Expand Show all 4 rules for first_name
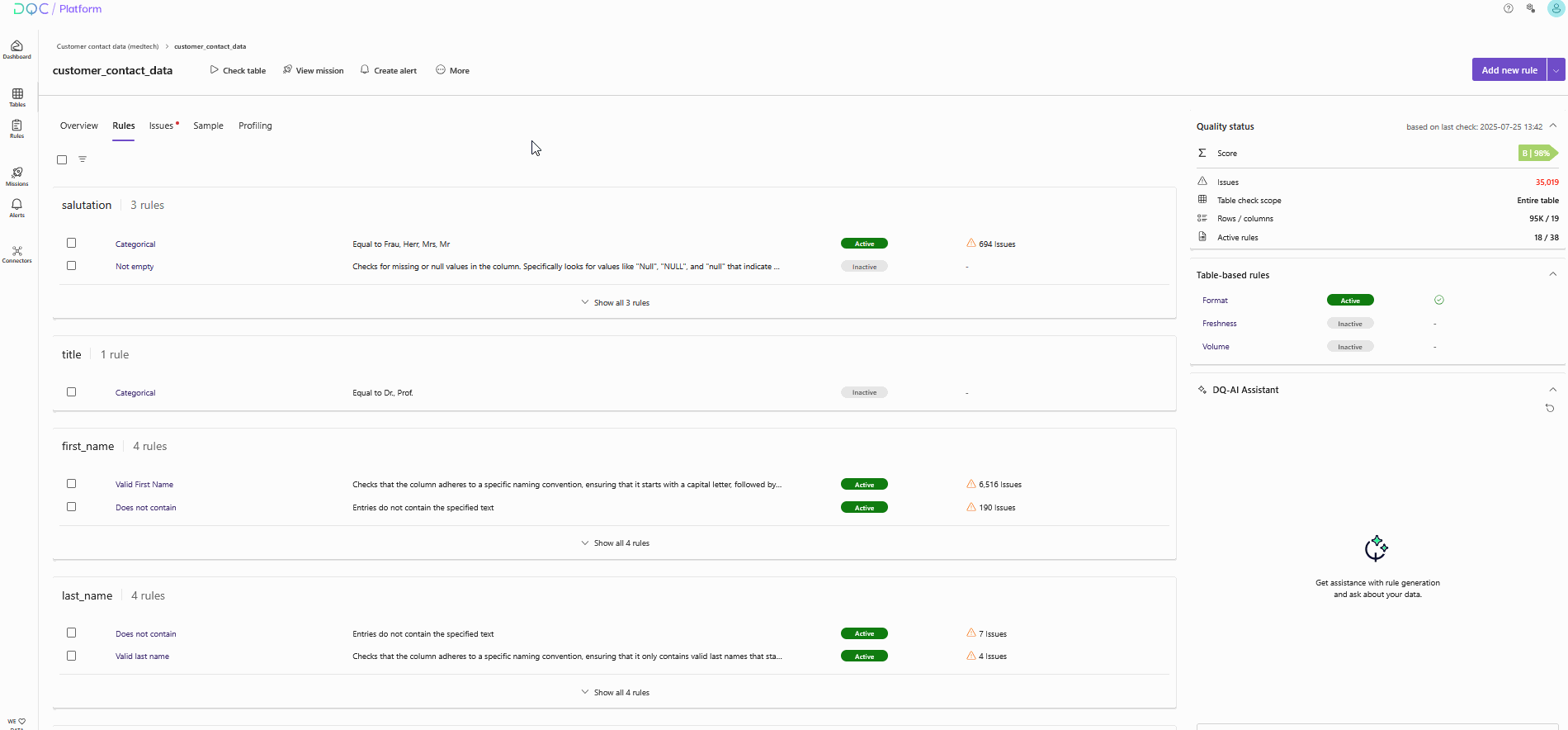 (x=615, y=543)
